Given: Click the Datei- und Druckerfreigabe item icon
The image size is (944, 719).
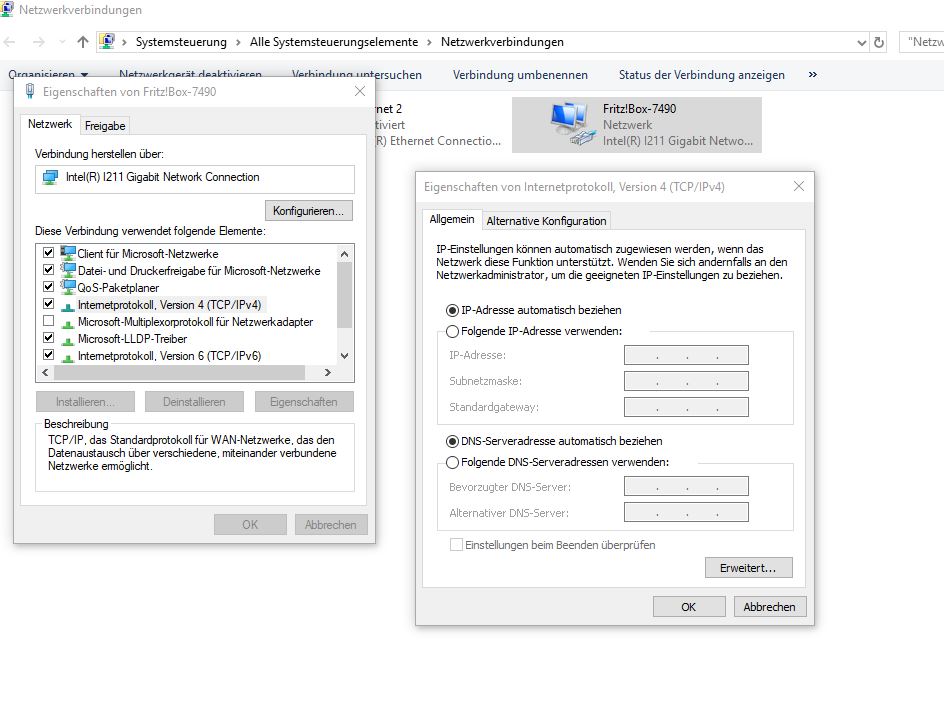Looking at the screenshot, I should tap(68, 270).
